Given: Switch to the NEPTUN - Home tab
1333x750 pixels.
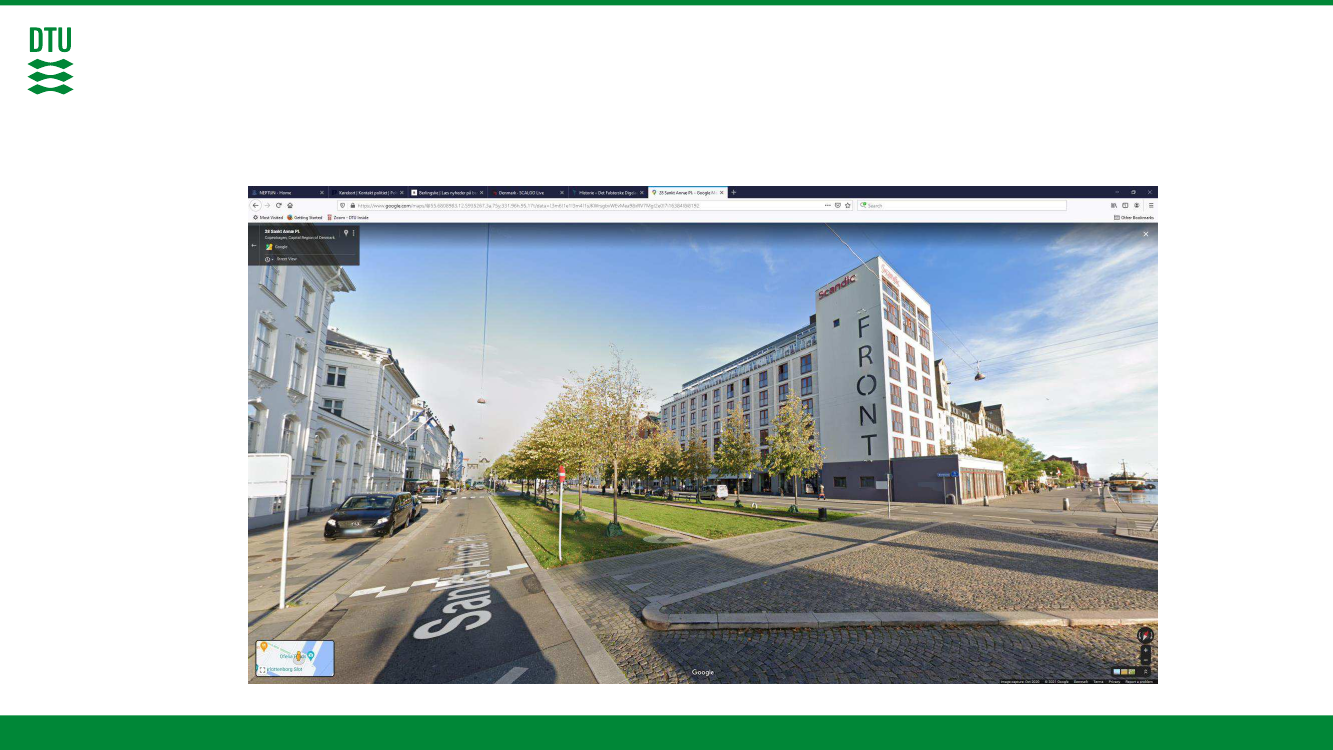Looking at the screenshot, I should point(287,192).
